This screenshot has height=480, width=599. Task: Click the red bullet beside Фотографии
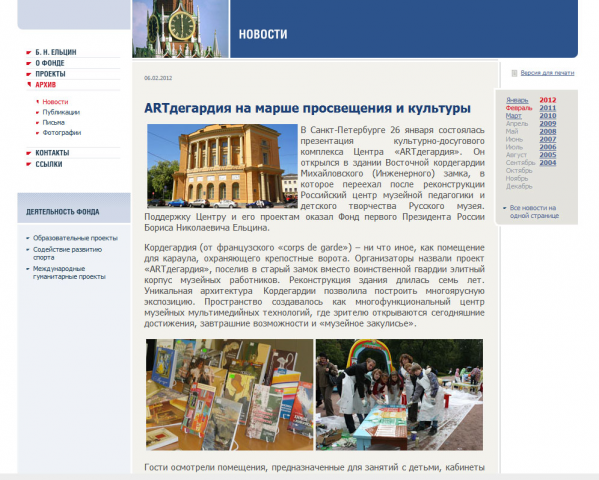click(x=37, y=133)
